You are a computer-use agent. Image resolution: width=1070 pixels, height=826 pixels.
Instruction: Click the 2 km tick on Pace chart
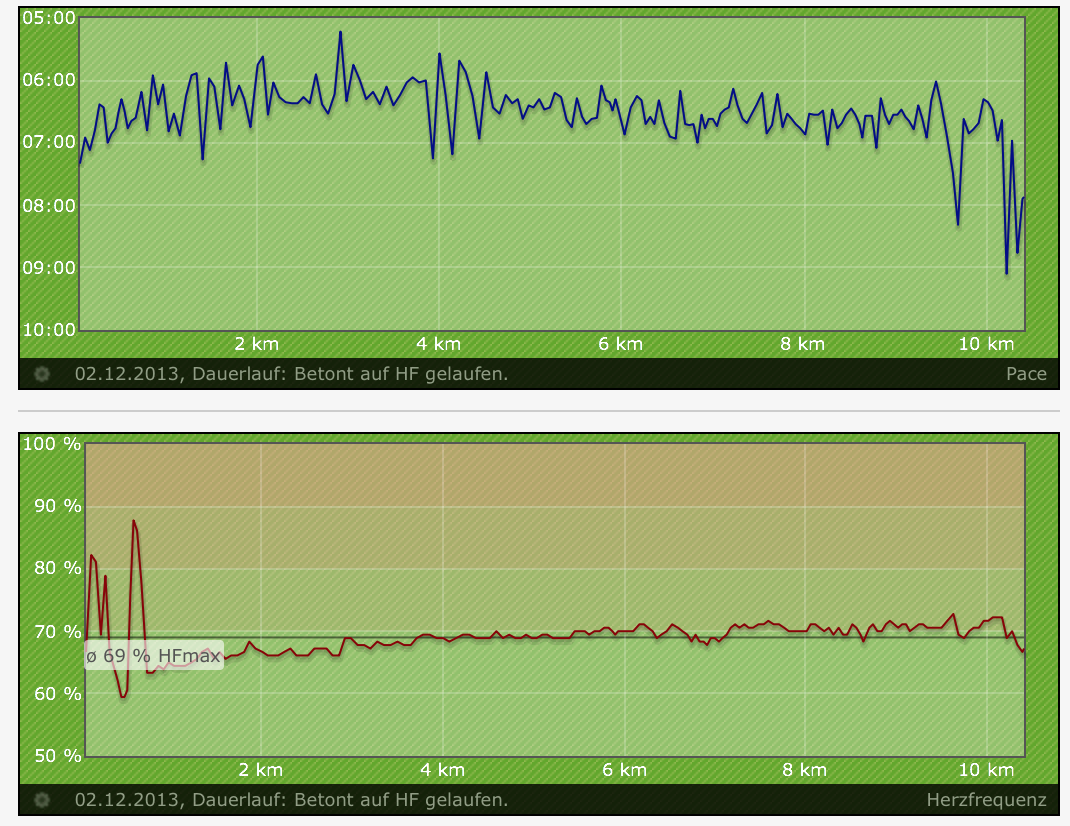pos(257,344)
